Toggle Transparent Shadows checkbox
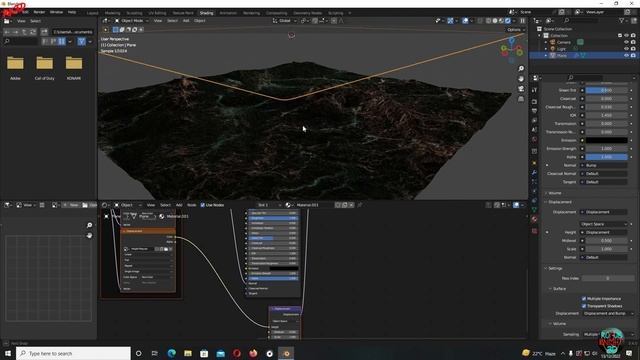The width and height of the screenshot is (640, 360). tap(584, 306)
